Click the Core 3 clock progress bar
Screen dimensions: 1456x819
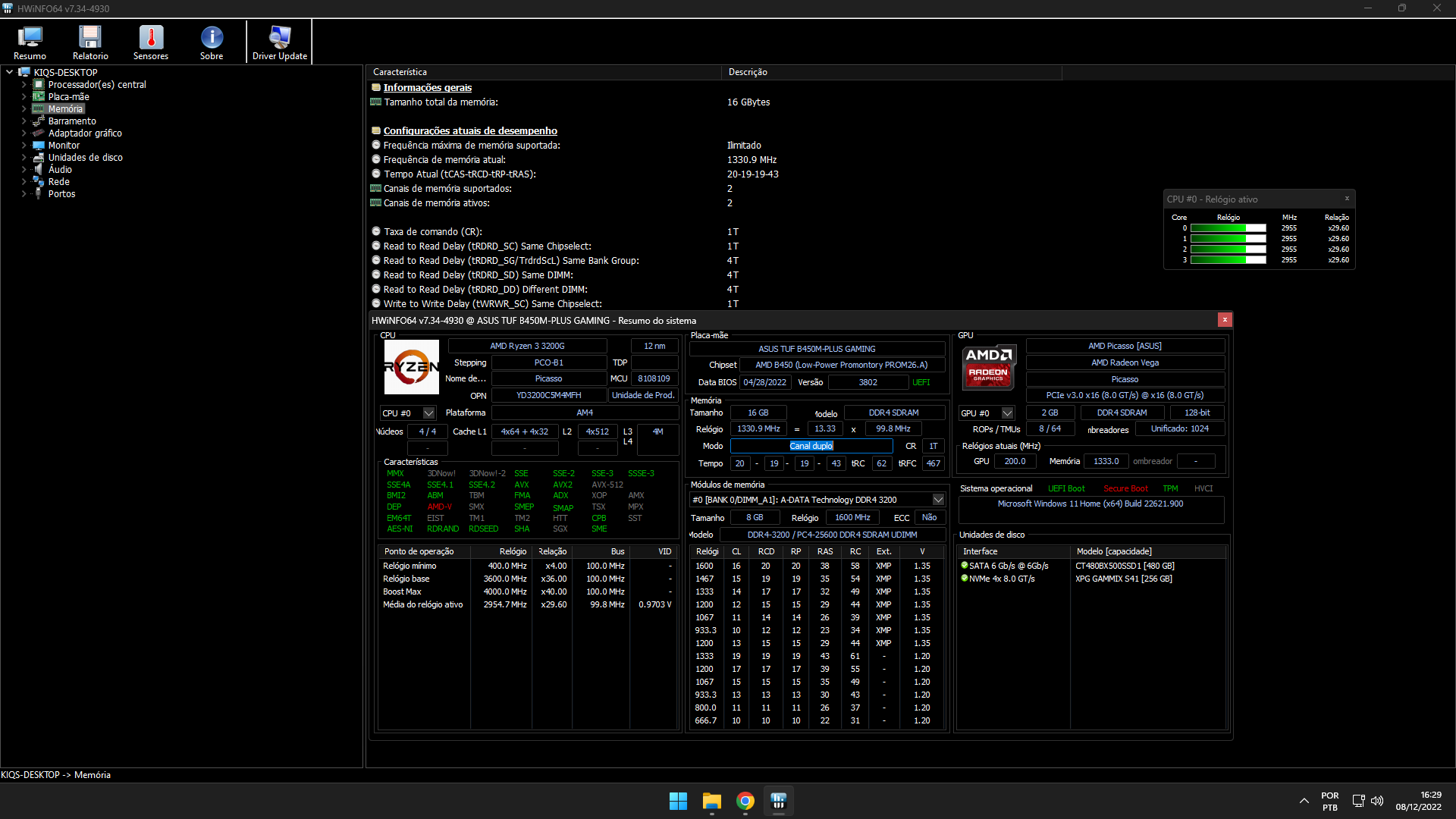click(x=1228, y=259)
